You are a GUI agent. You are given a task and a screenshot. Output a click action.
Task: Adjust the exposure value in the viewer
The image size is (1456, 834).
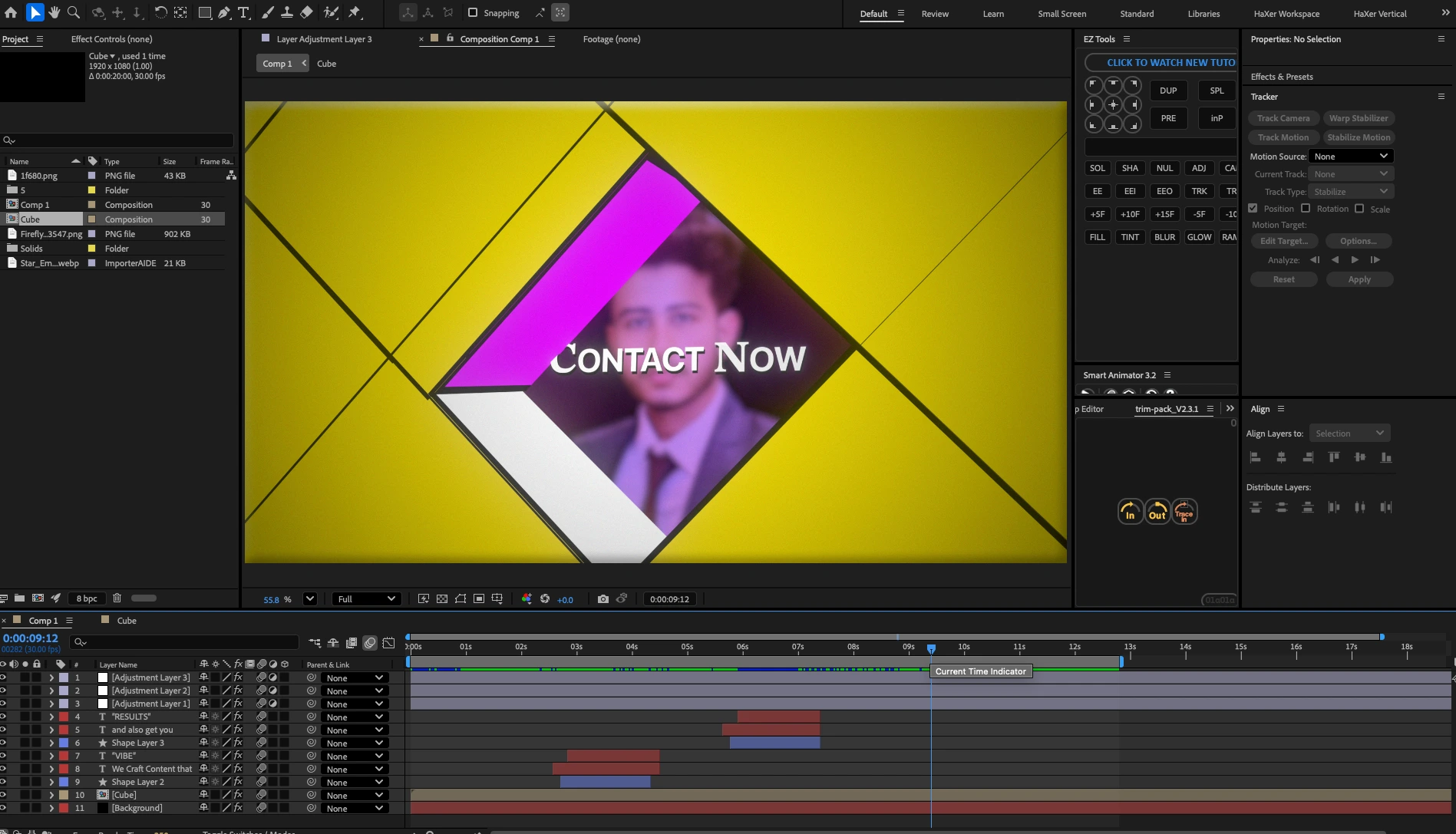(564, 599)
